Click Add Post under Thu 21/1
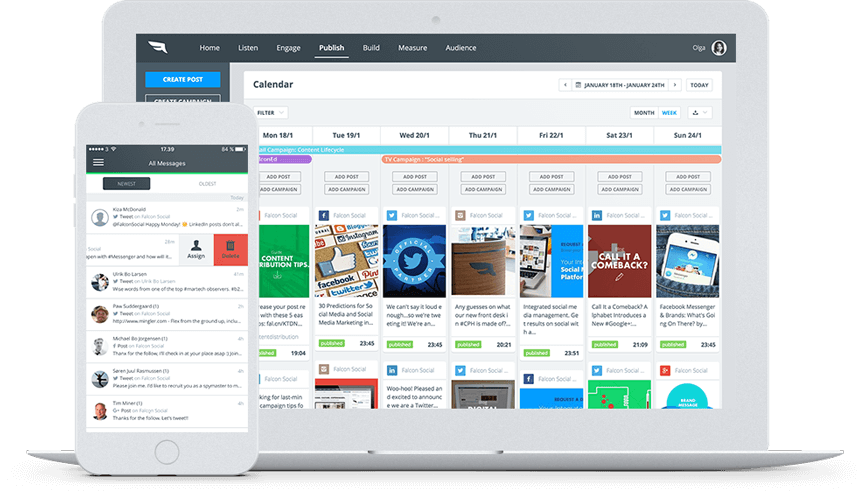This screenshot has height=500, width=858. point(483,177)
